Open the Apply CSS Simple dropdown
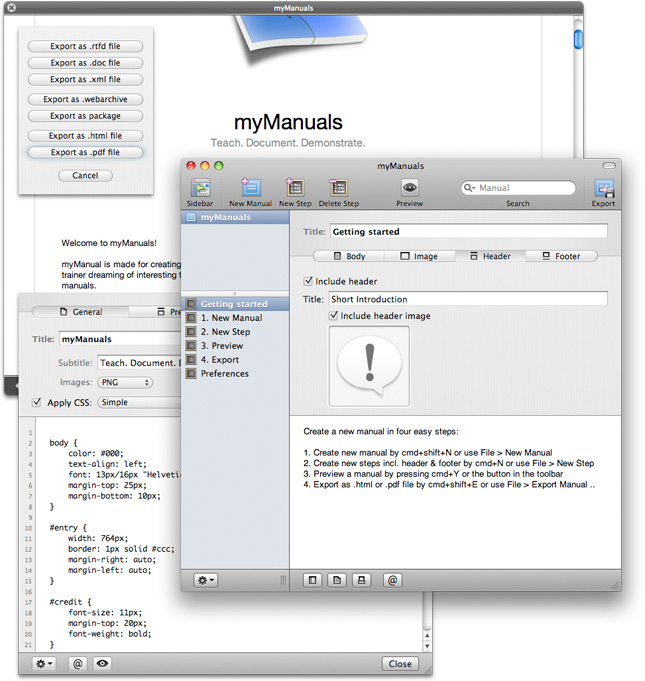The height and width of the screenshot is (681, 645). (139, 402)
